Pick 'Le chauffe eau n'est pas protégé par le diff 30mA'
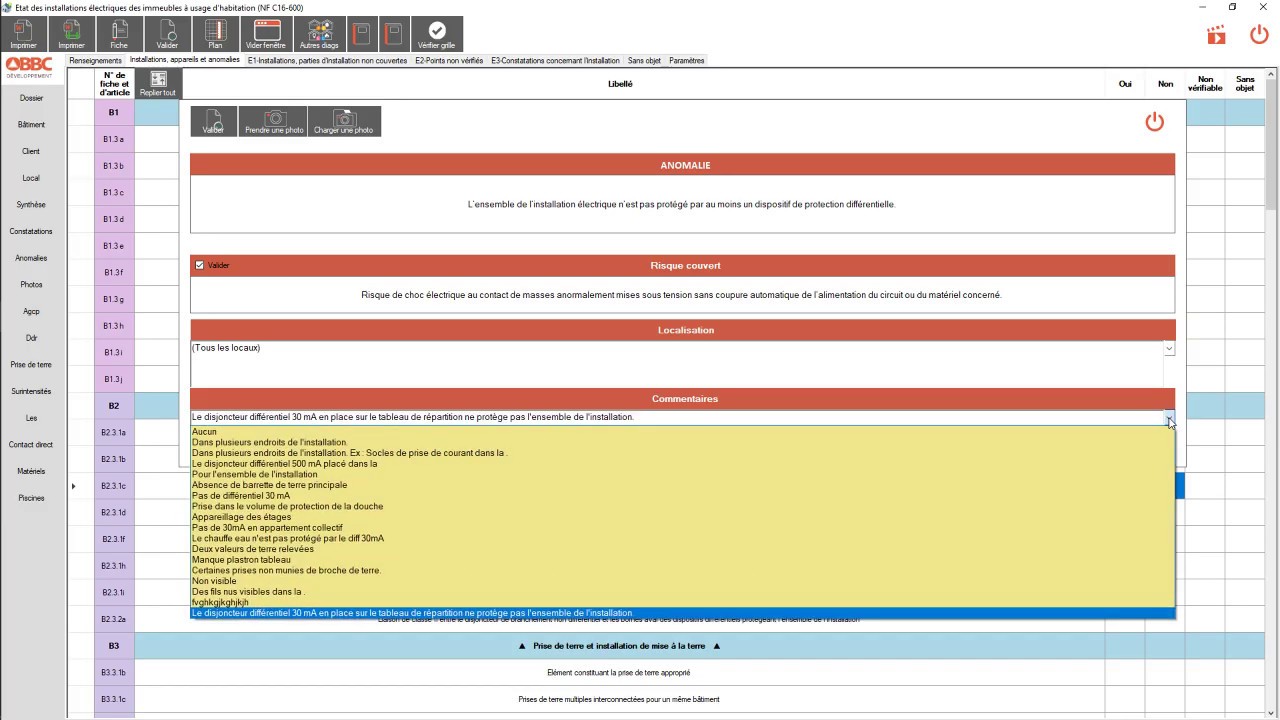 (x=683, y=538)
